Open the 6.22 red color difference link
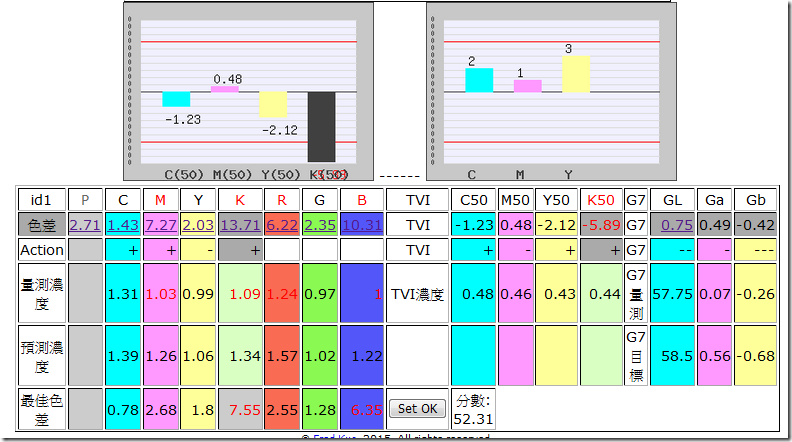792x442 pixels. tap(282, 225)
